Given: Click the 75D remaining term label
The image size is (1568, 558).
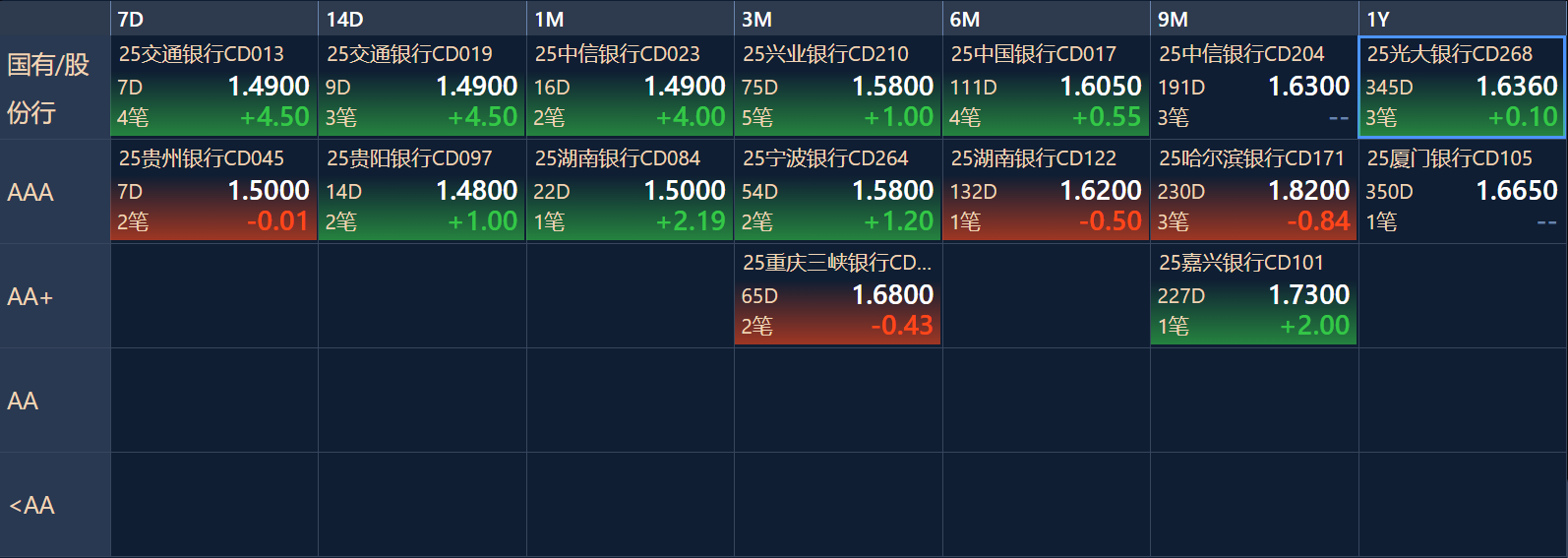Looking at the screenshot, I should [x=759, y=88].
